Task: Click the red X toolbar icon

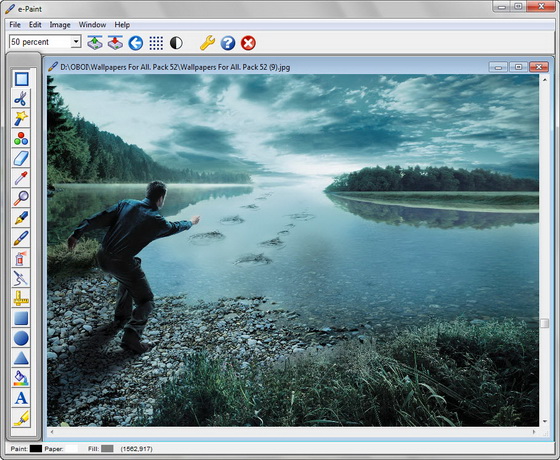Action: [x=248, y=43]
